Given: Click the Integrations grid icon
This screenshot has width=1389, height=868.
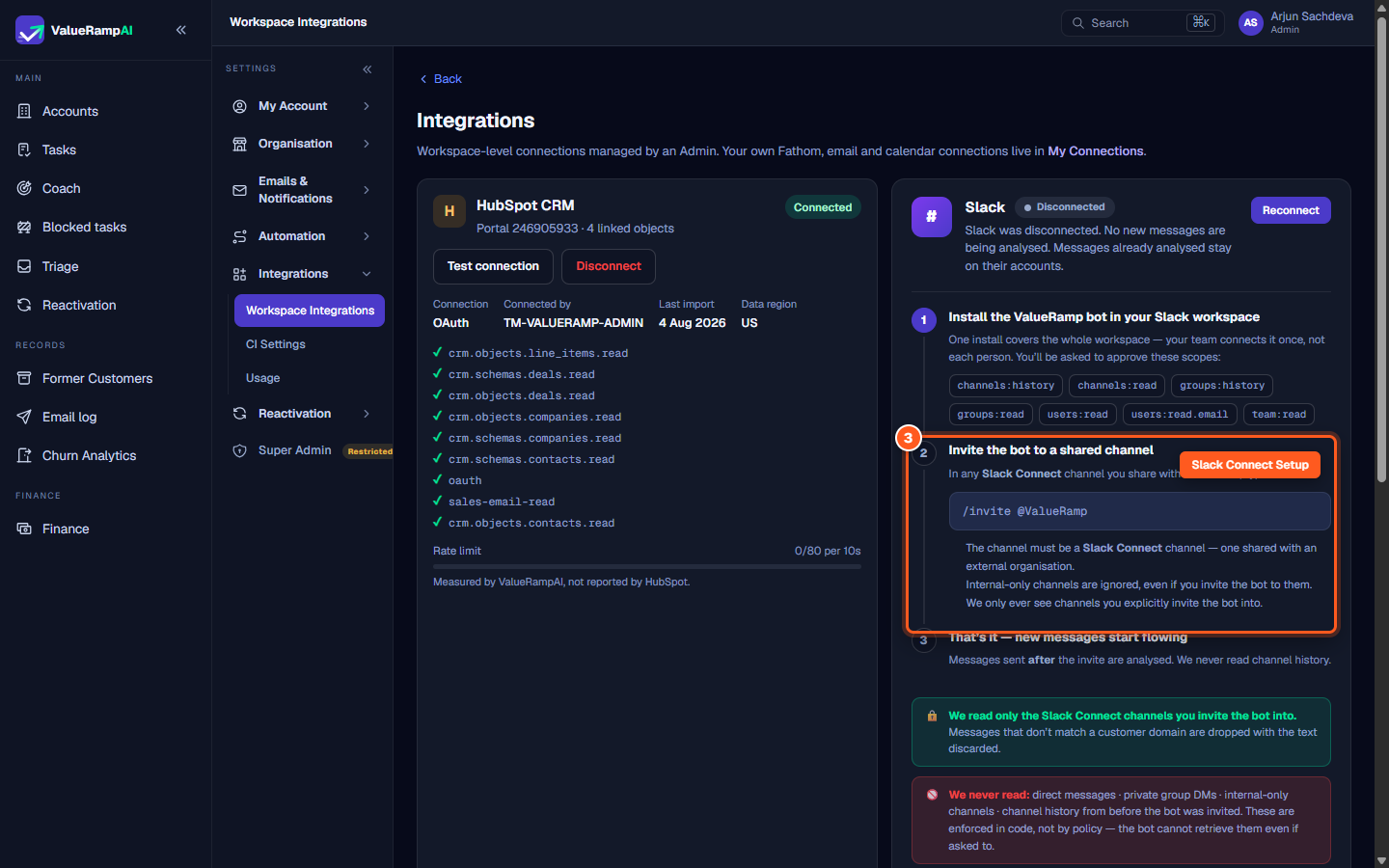Looking at the screenshot, I should [x=240, y=274].
